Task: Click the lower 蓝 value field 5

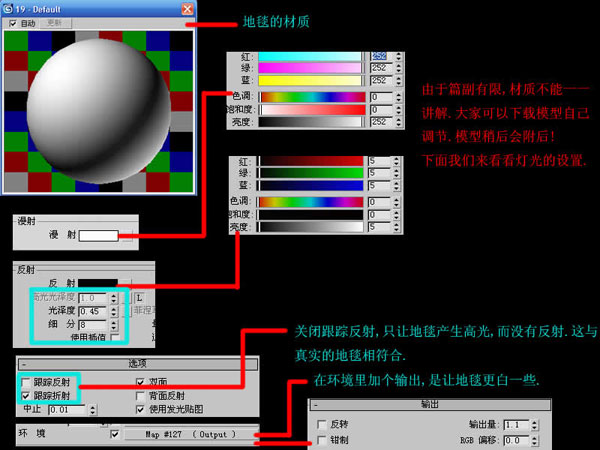Action: [x=380, y=186]
